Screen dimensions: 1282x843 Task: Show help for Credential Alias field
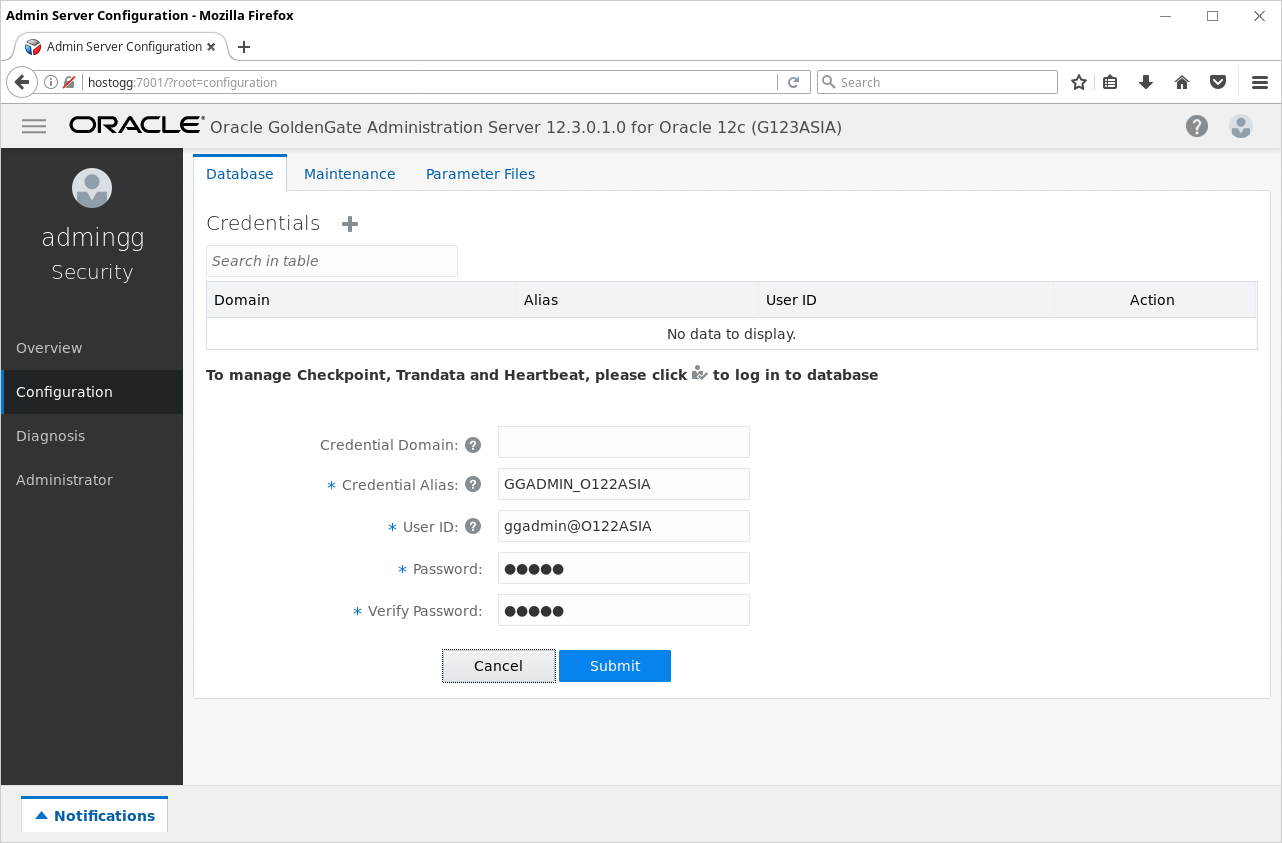[x=473, y=485]
